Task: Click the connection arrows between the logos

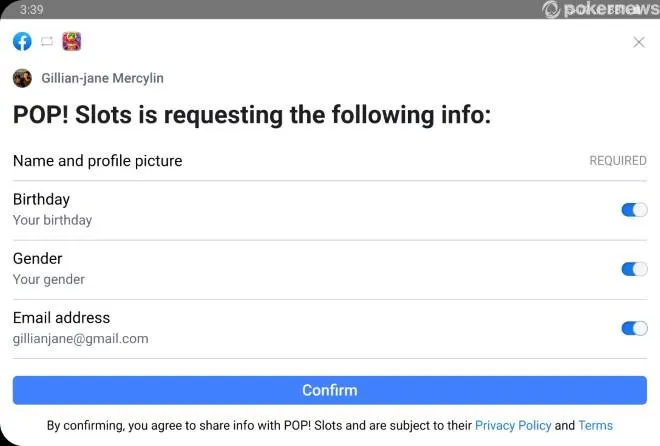Action: 47,41
